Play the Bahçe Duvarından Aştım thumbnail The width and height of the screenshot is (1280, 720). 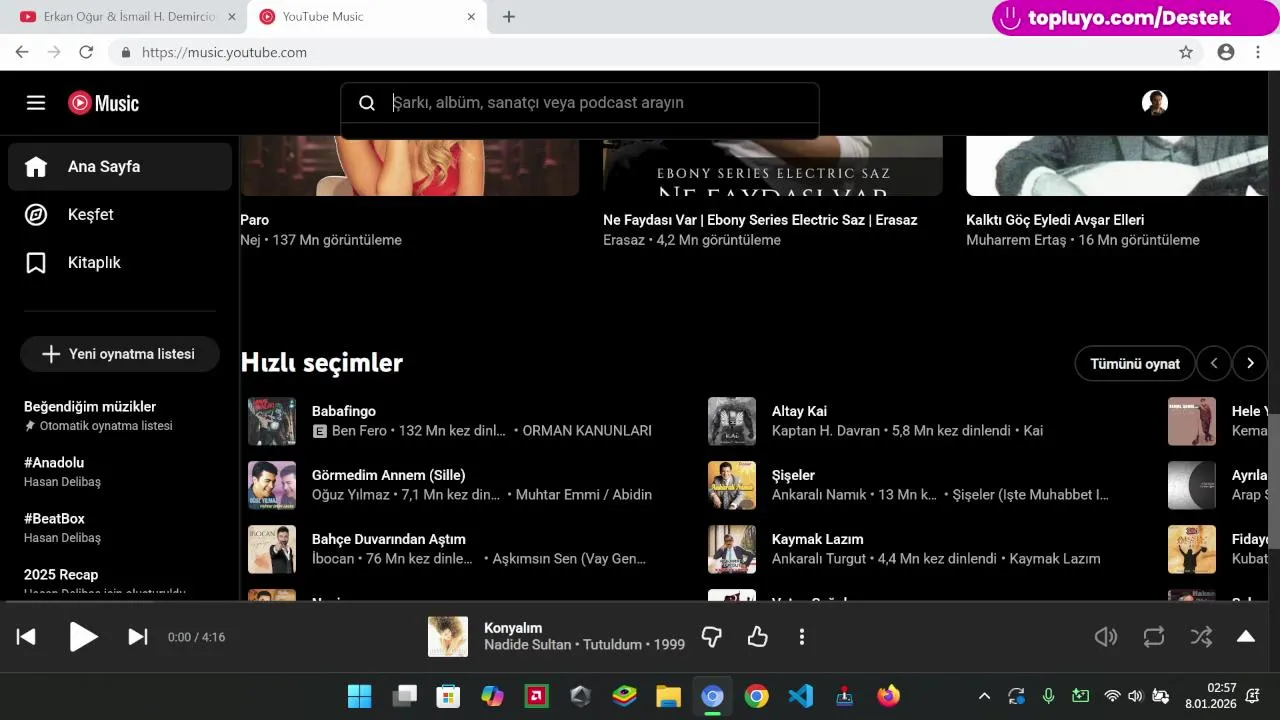(x=272, y=549)
